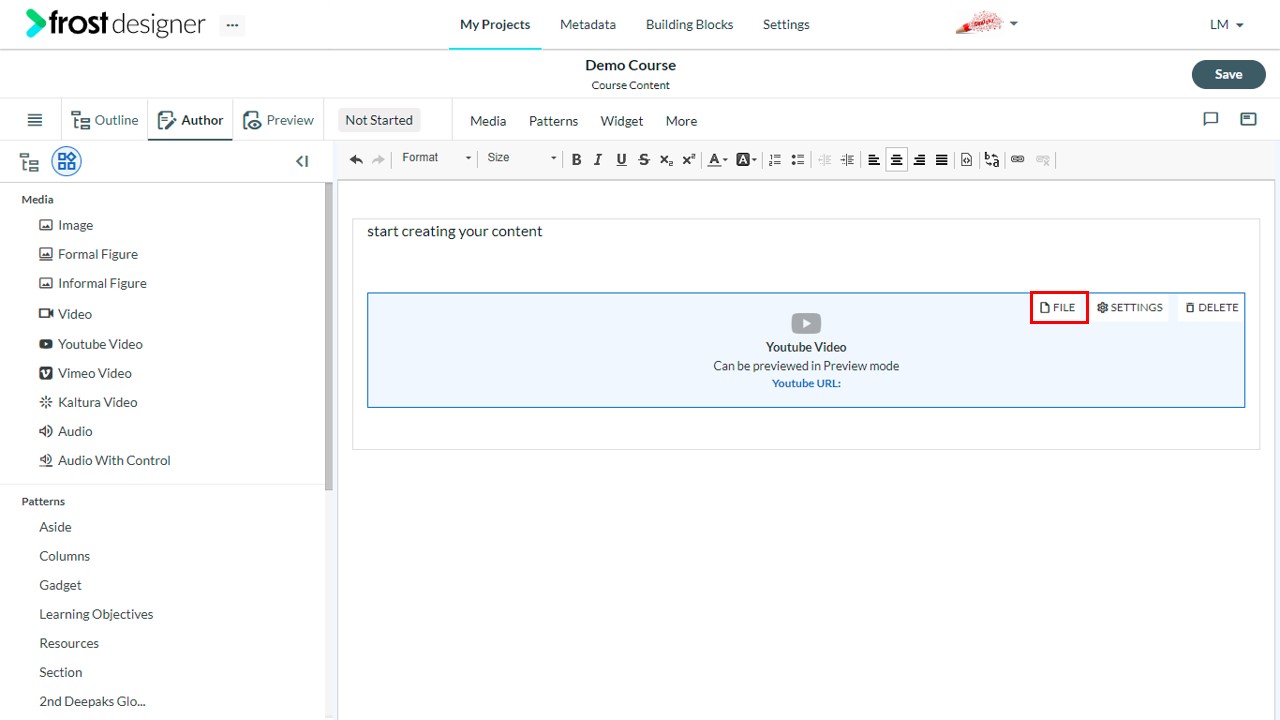Insert a bulleted list
The width and height of the screenshot is (1280, 720).
(x=798, y=160)
